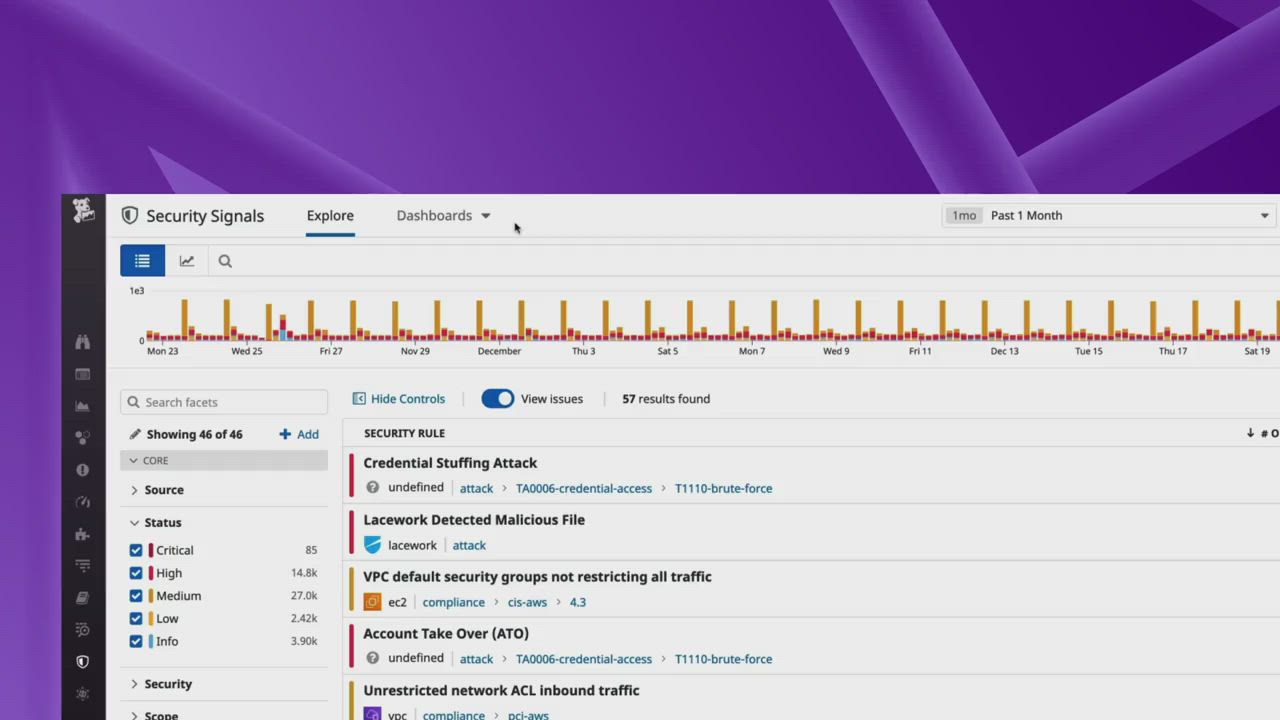
Task: Open the binoculars icon in sidebar
Action: click(83, 342)
